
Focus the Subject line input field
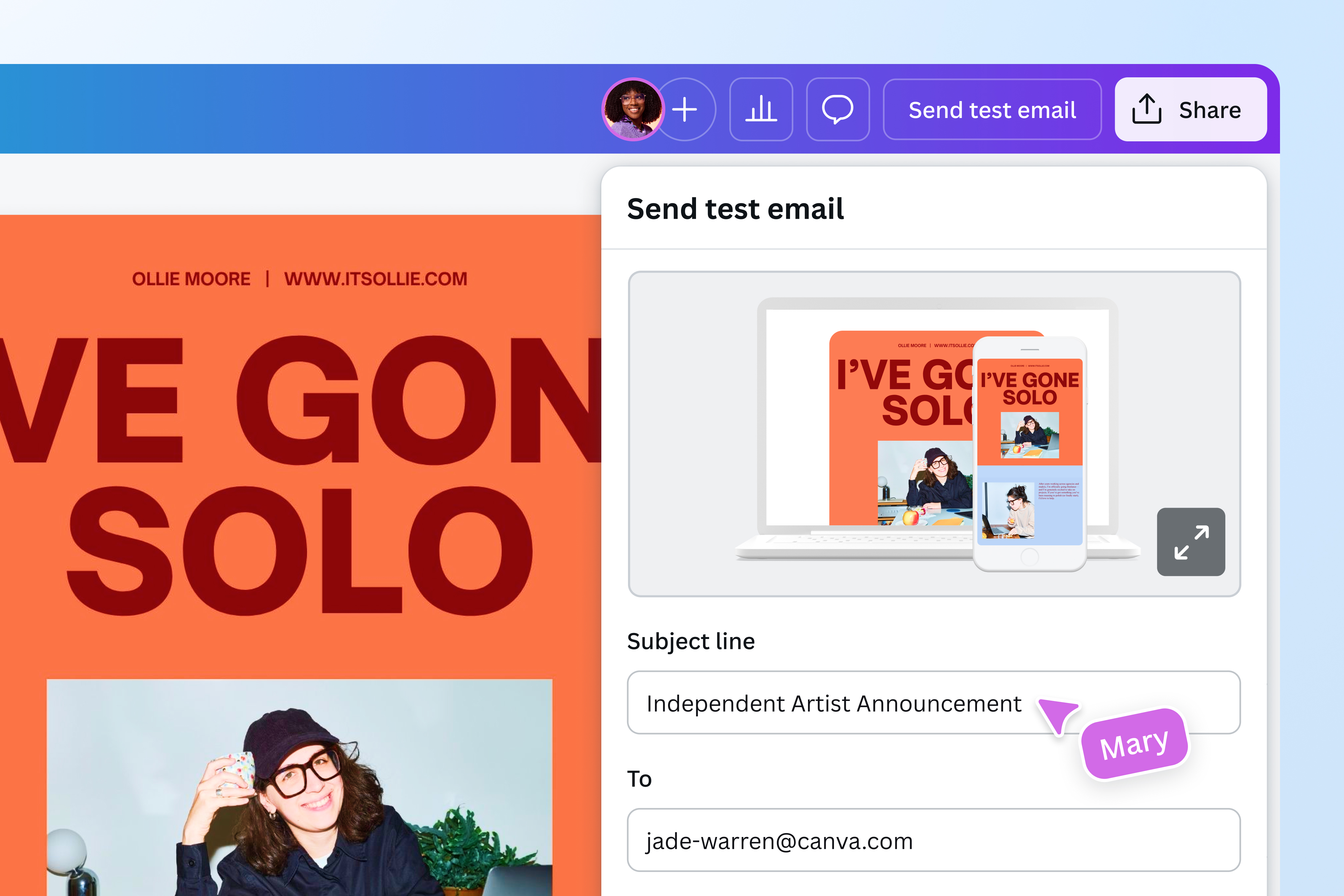coord(934,703)
